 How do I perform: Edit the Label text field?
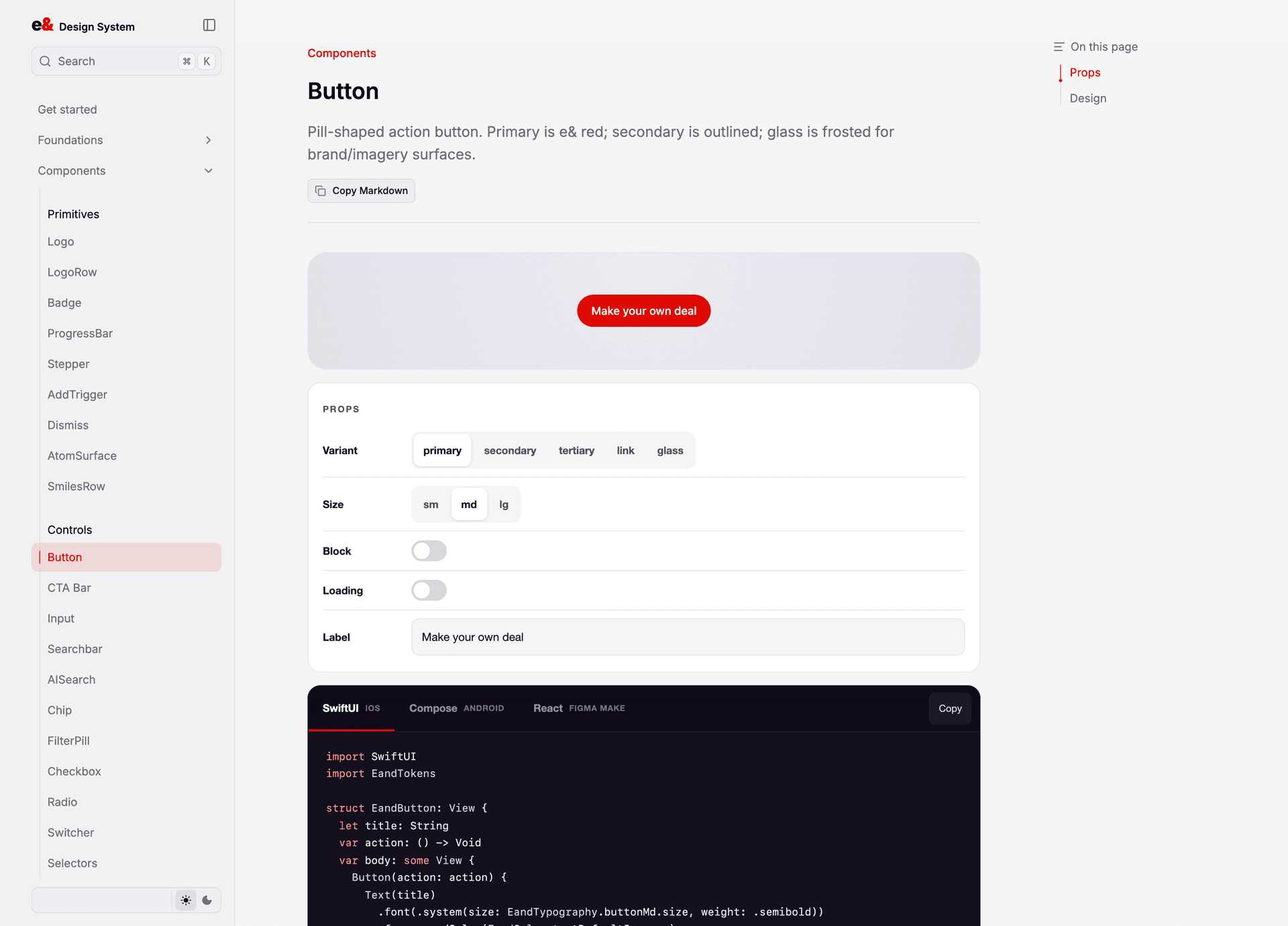point(688,637)
